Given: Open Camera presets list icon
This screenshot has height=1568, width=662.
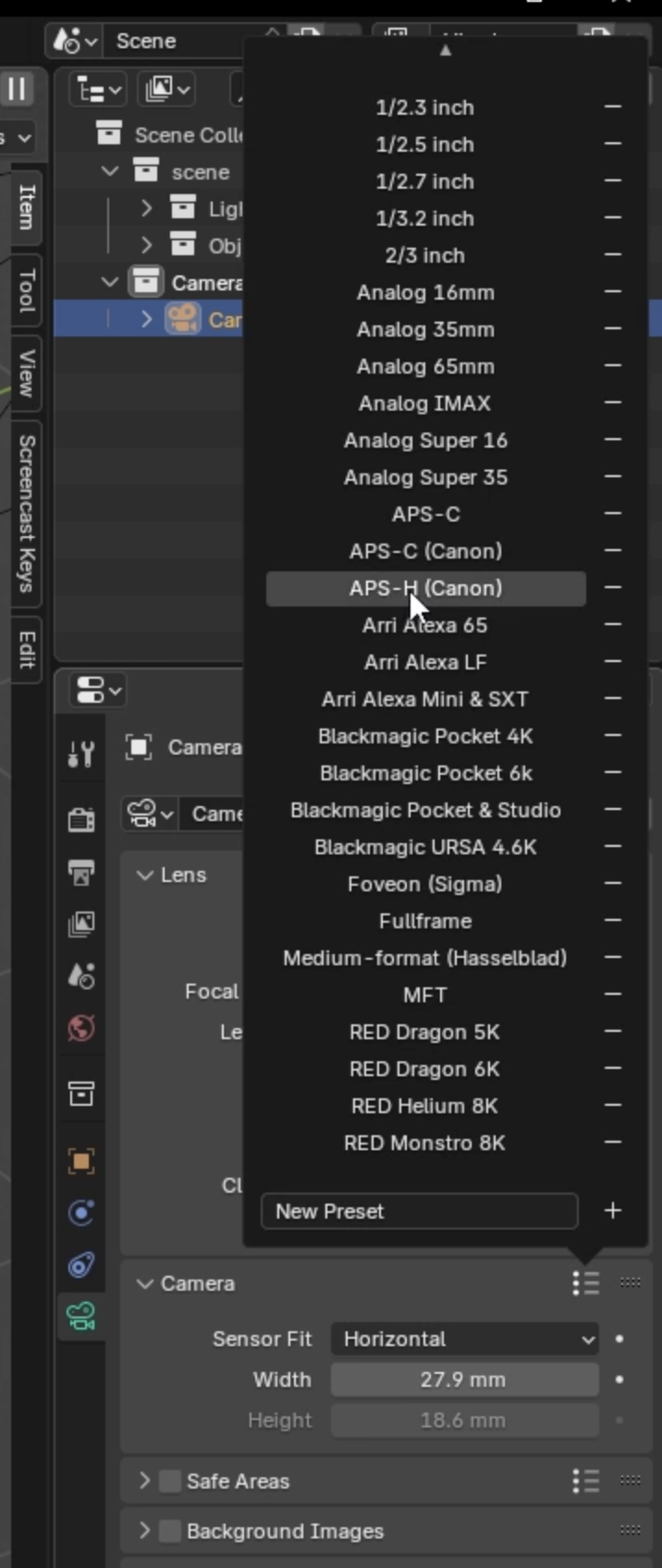Looking at the screenshot, I should 585,1283.
